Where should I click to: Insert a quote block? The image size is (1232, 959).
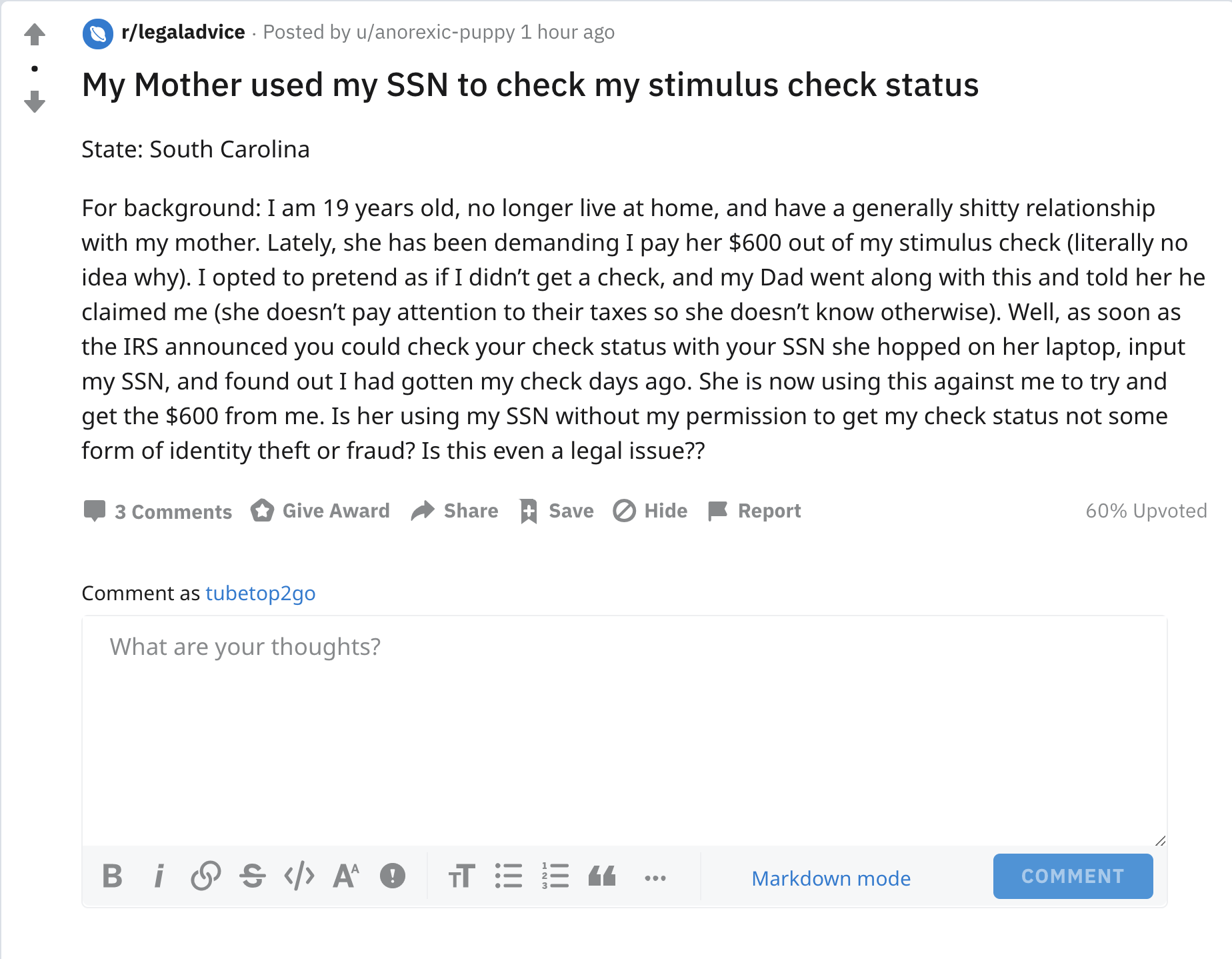[602, 876]
